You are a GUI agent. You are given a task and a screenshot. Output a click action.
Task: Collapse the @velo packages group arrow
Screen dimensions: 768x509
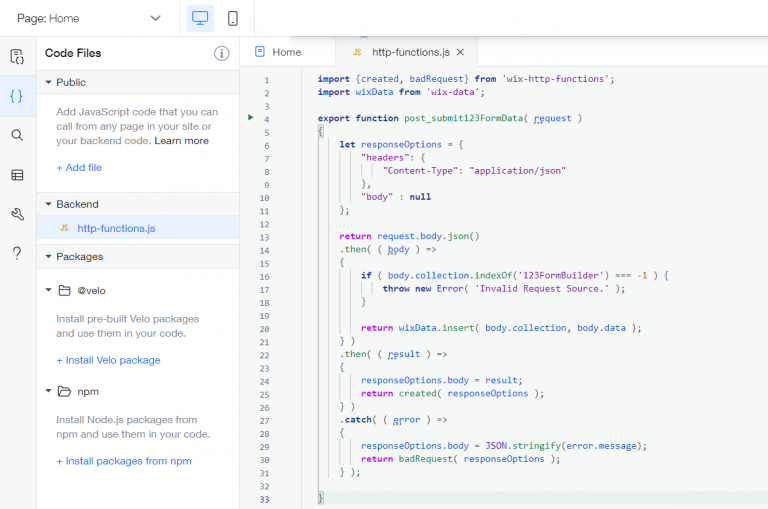pyautogui.click(x=48, y=290)
